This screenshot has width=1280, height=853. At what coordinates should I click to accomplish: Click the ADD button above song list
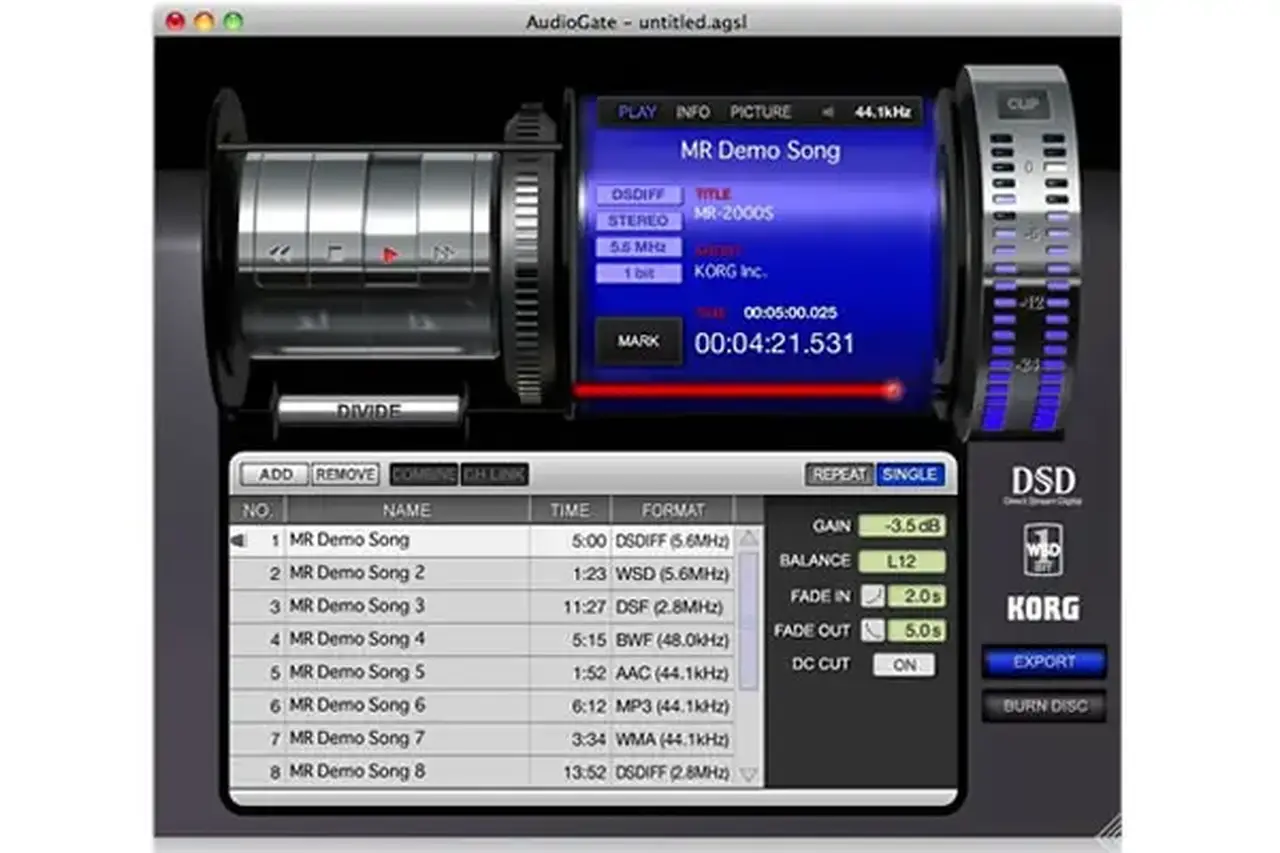[275, 474]
